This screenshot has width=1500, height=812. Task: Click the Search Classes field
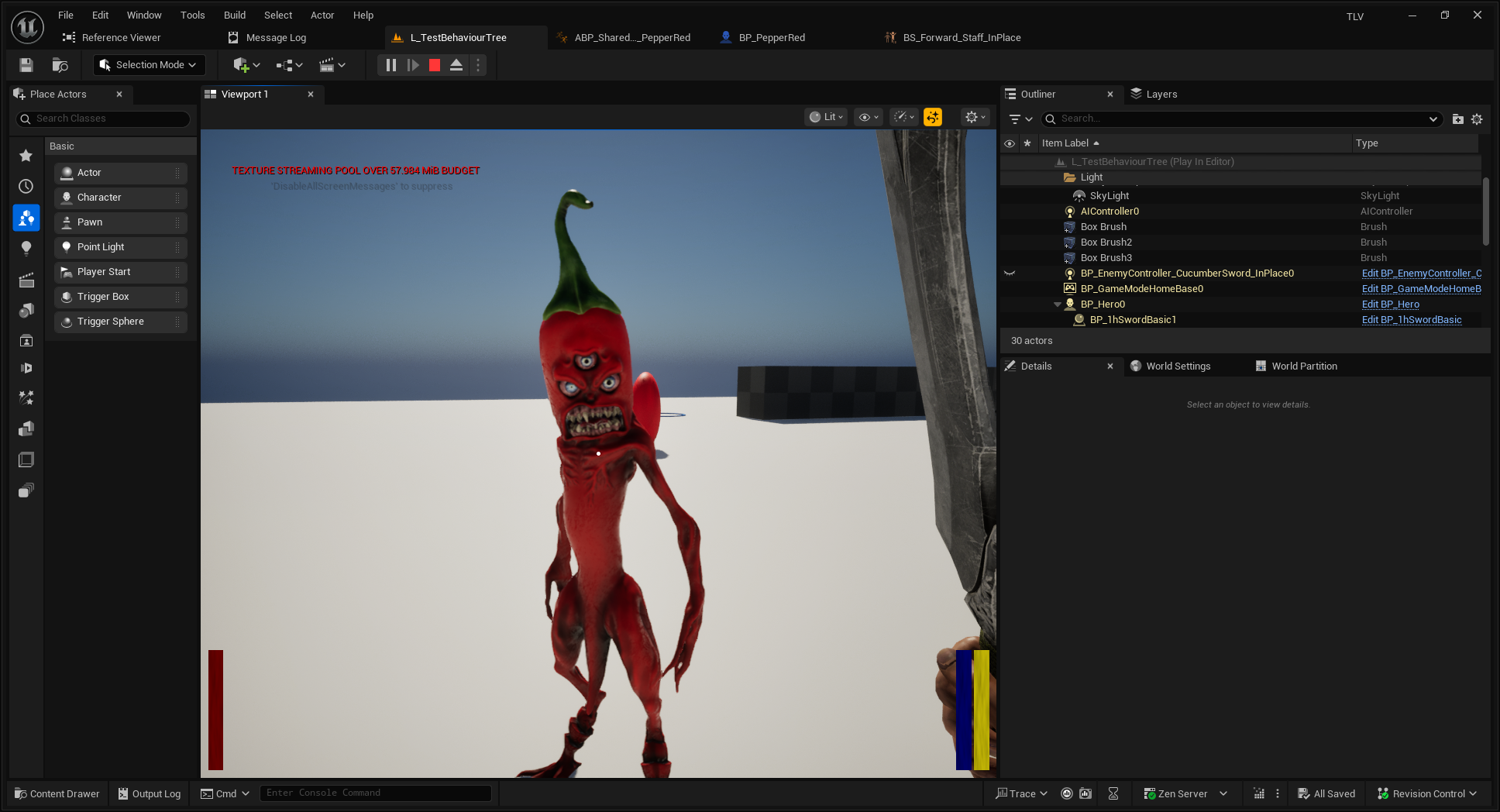(103, 119)
